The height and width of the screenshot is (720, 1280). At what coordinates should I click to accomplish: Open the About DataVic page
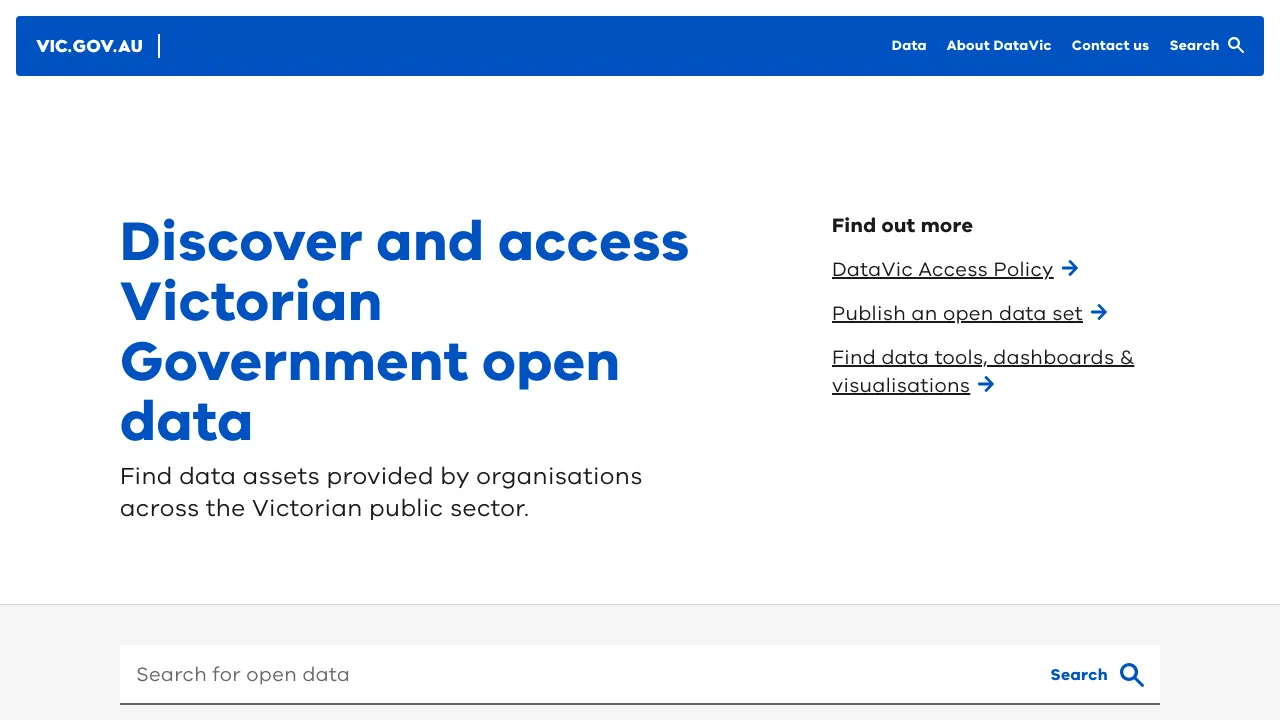(999, 46)
